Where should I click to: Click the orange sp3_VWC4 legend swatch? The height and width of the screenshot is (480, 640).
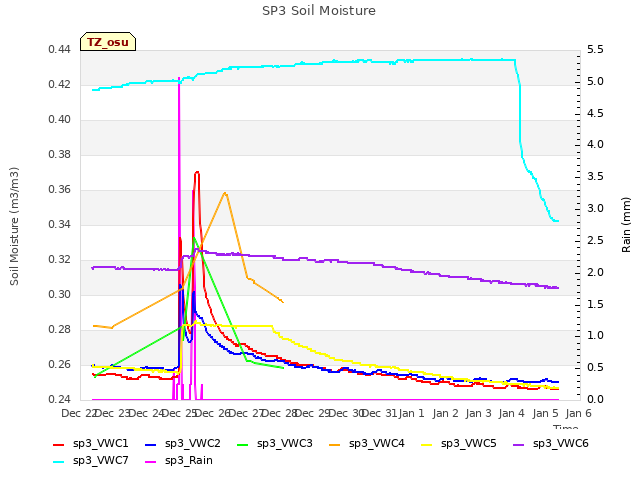coord(335,444)
